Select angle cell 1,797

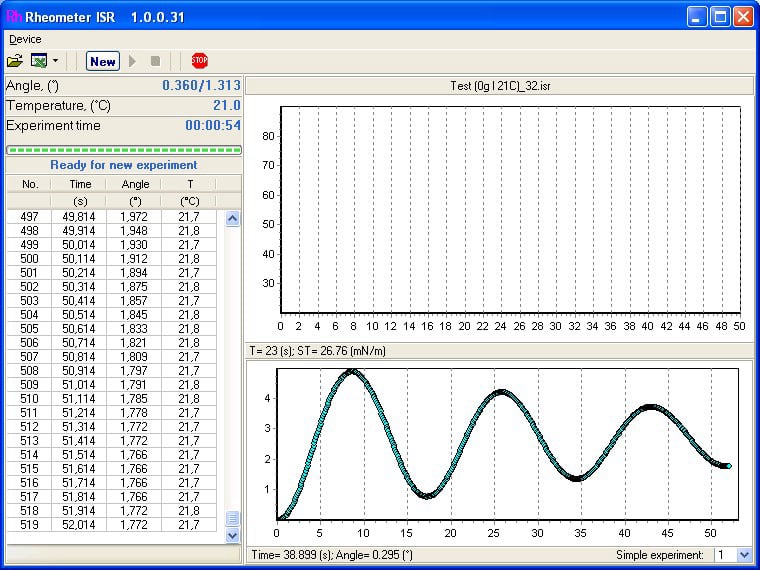(x=134, y=371)
